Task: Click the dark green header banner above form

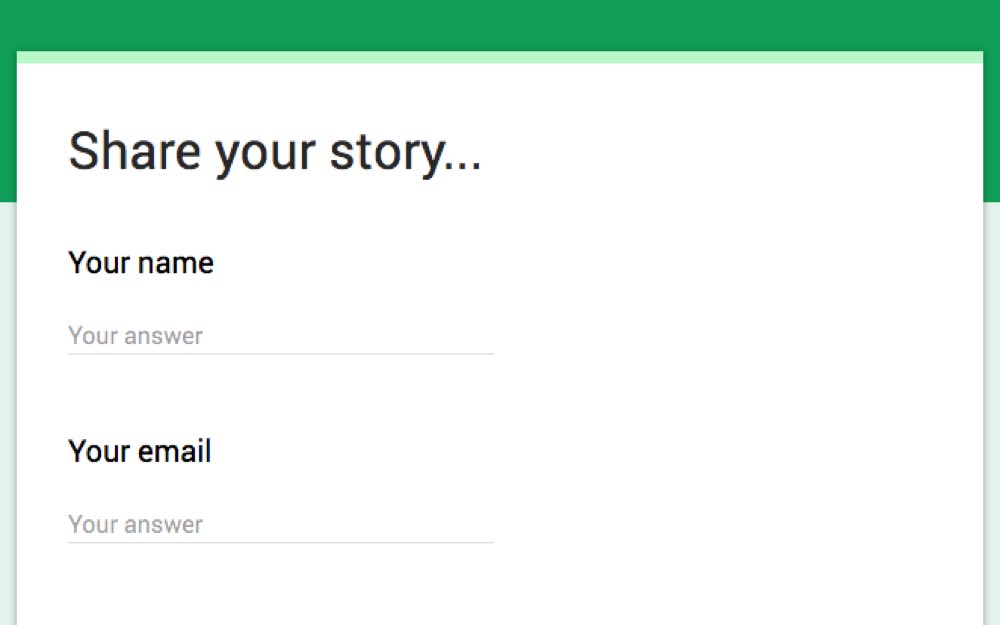Action: coord(500,24)
